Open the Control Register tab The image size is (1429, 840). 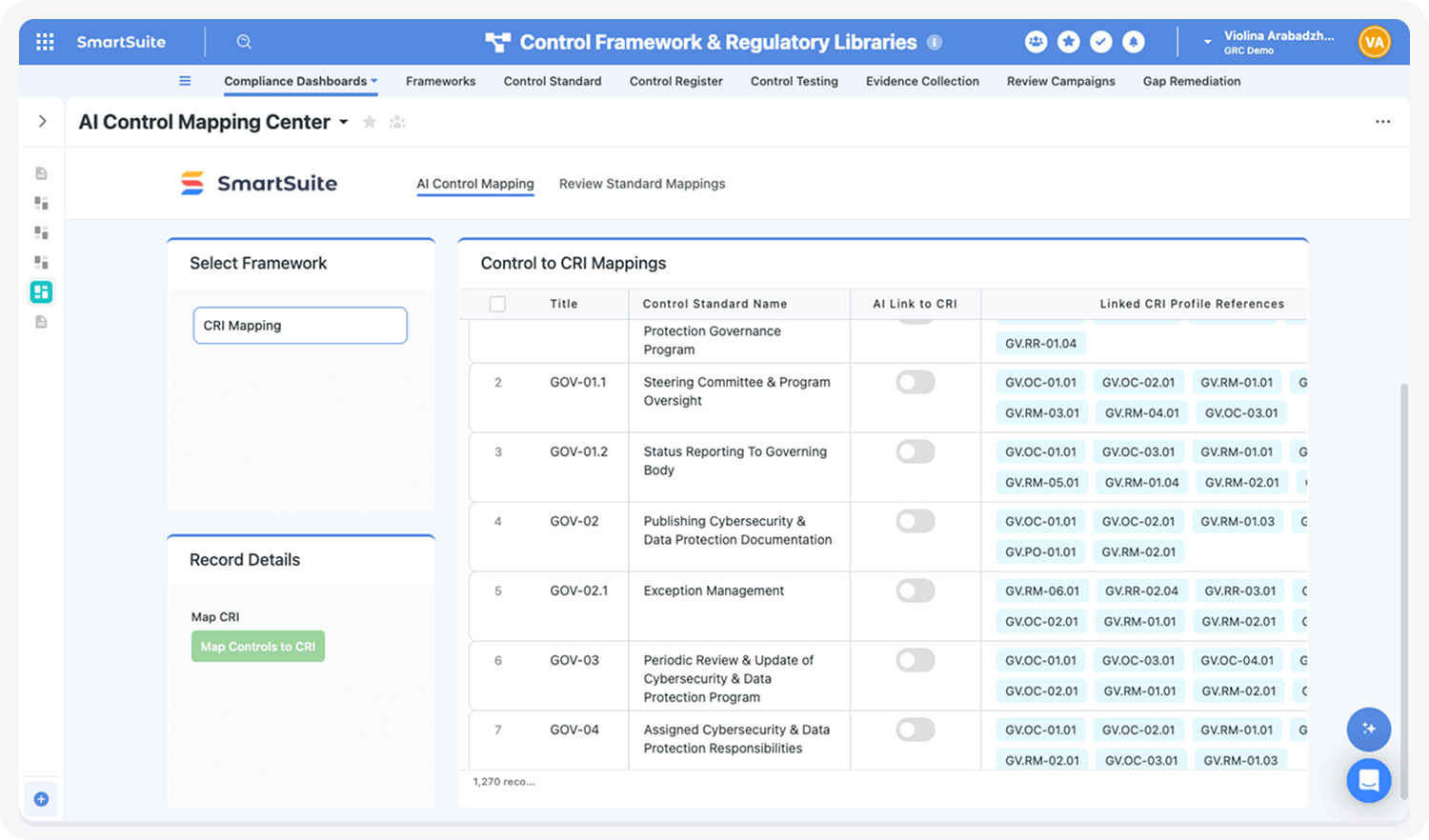click(676, 81)
